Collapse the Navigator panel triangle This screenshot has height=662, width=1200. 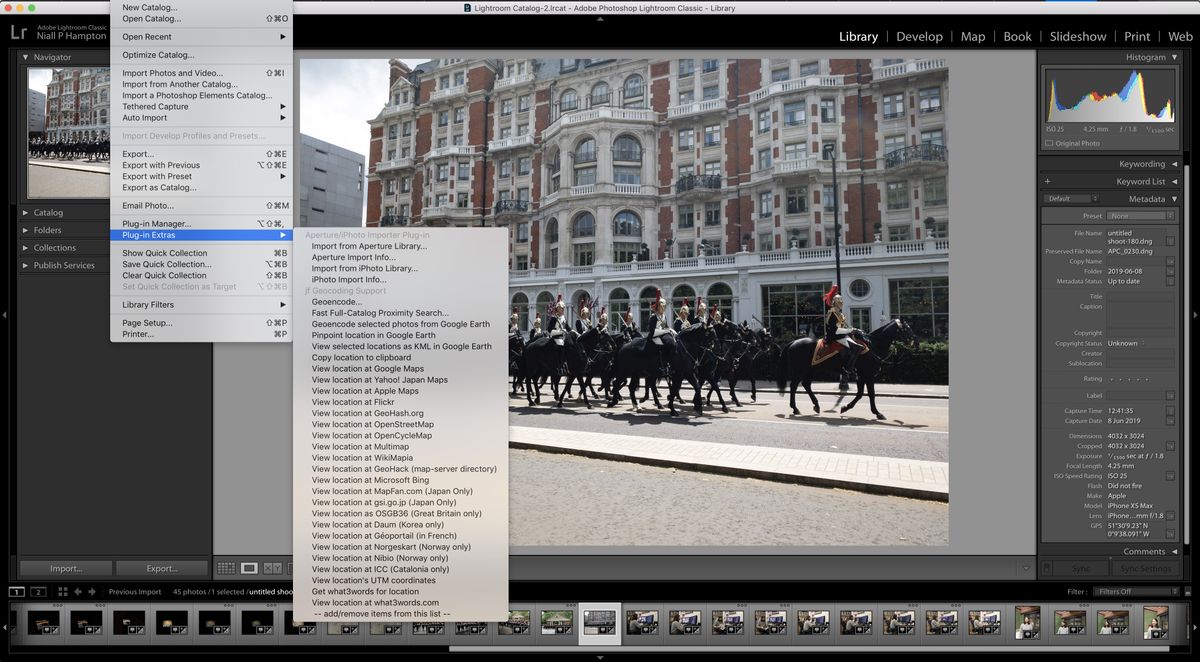click(x=26, y=57)
